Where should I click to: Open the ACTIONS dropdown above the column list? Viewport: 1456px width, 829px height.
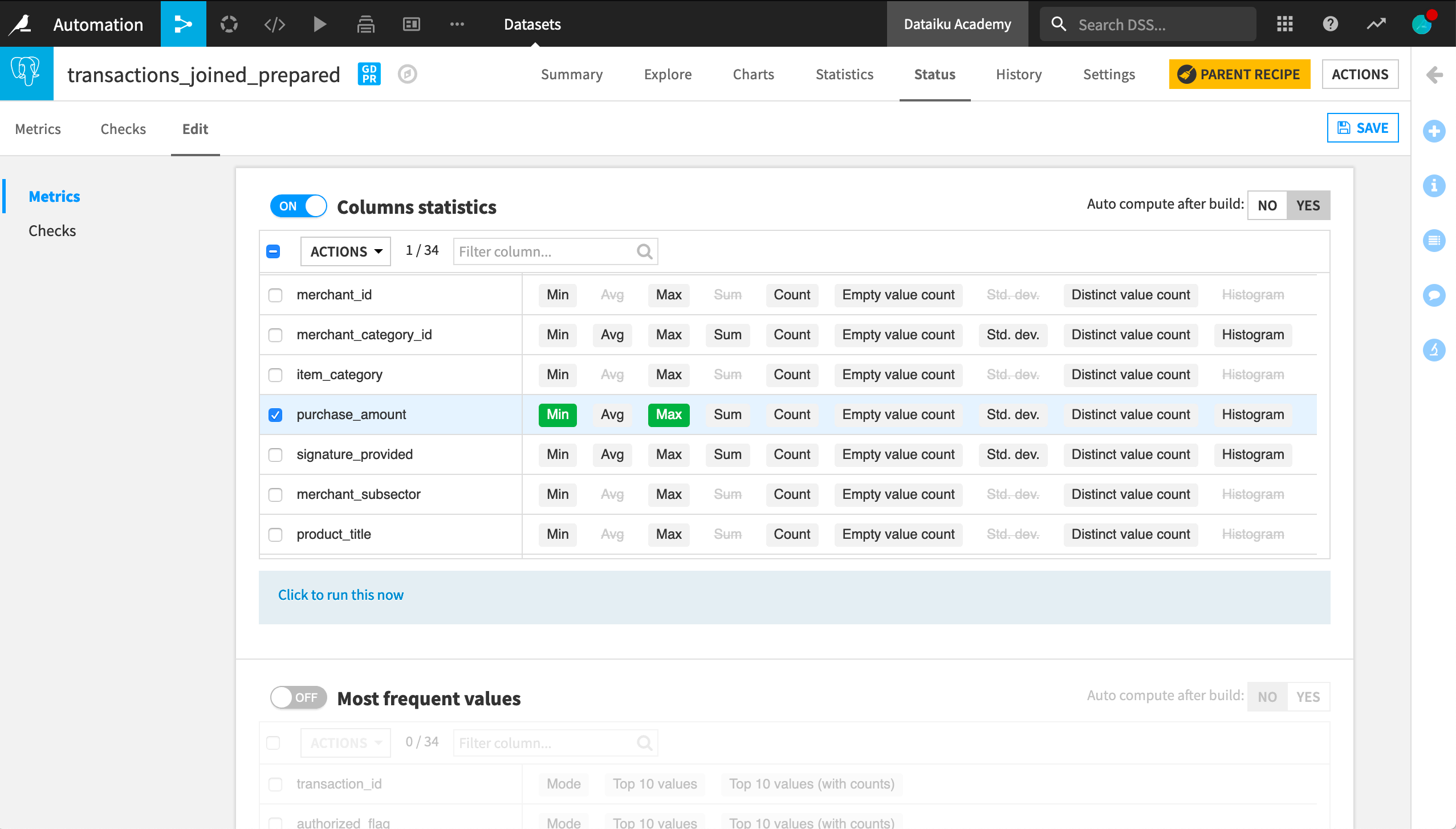345,251
